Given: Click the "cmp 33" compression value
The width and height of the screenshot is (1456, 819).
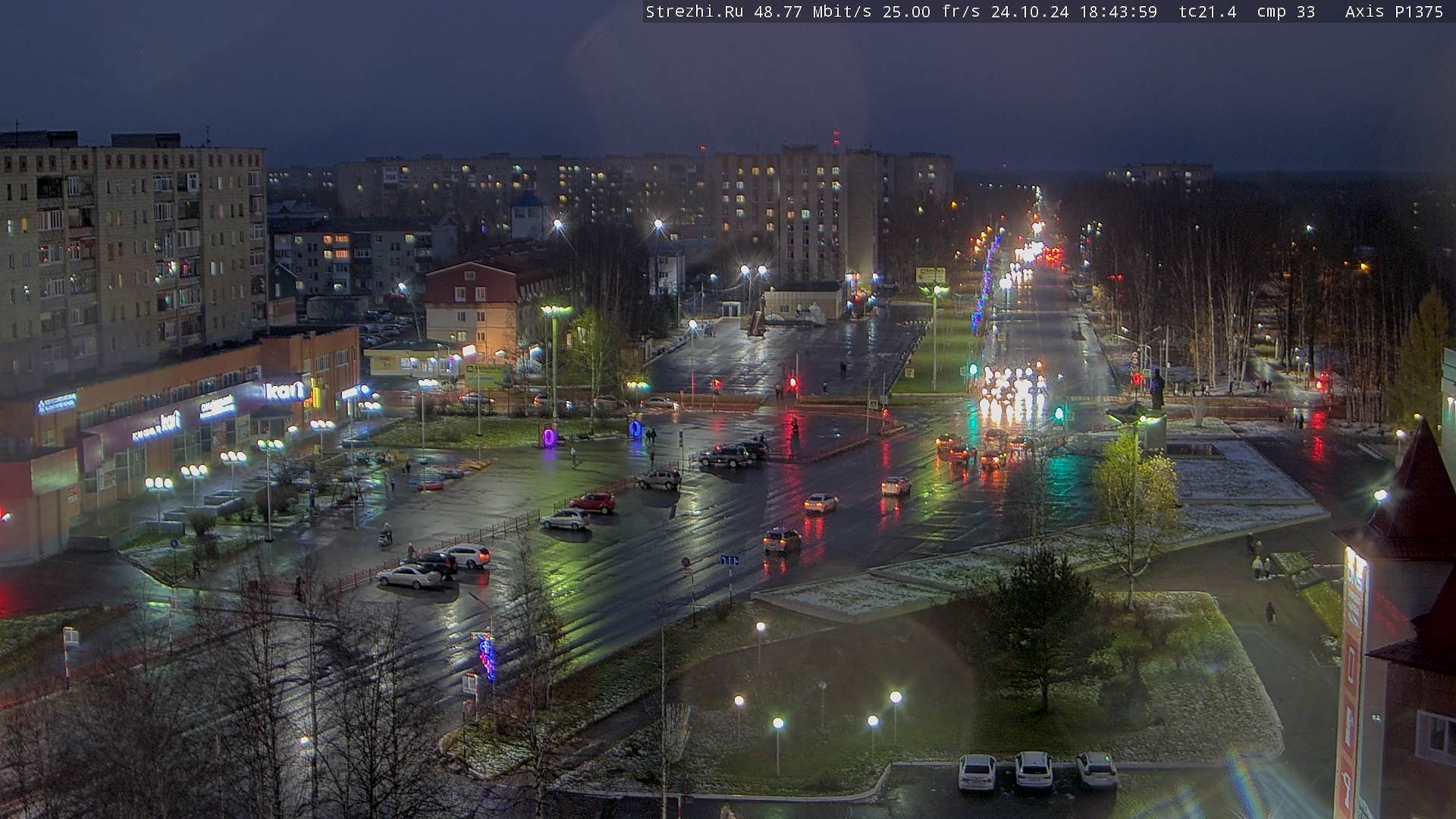Looking at the screenshot, I should point(1285,11).
